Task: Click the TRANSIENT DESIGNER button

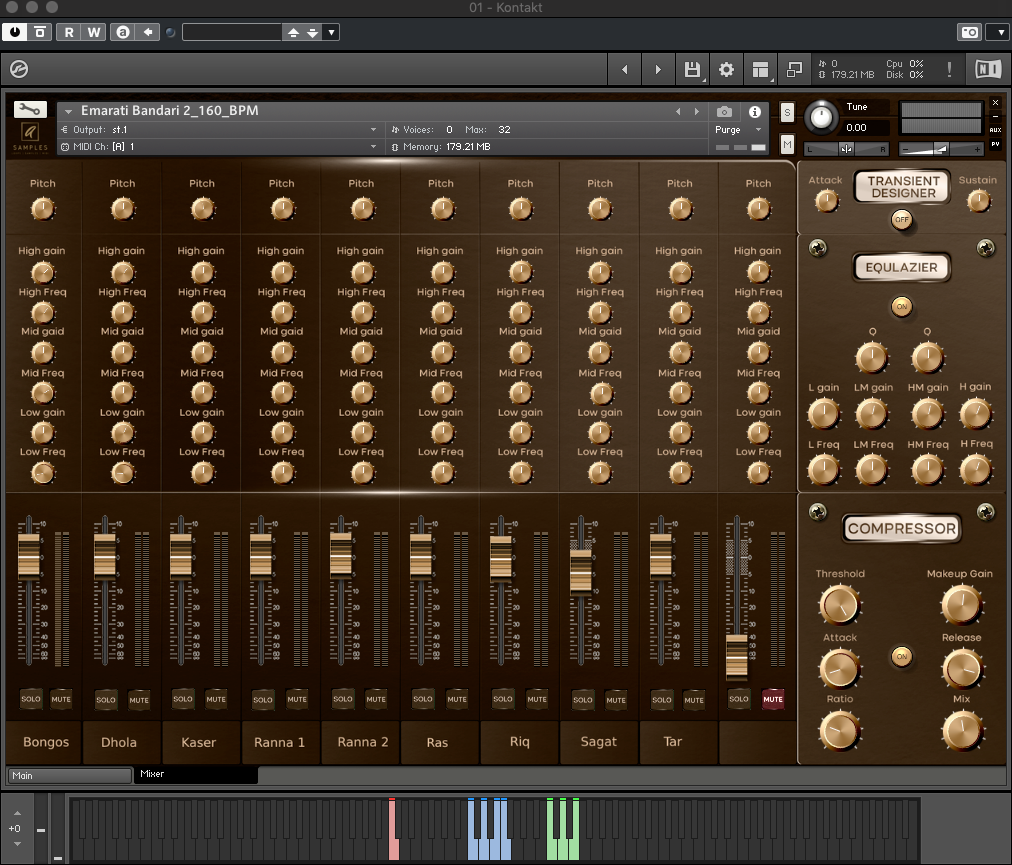Action: (x=902, y=187)
